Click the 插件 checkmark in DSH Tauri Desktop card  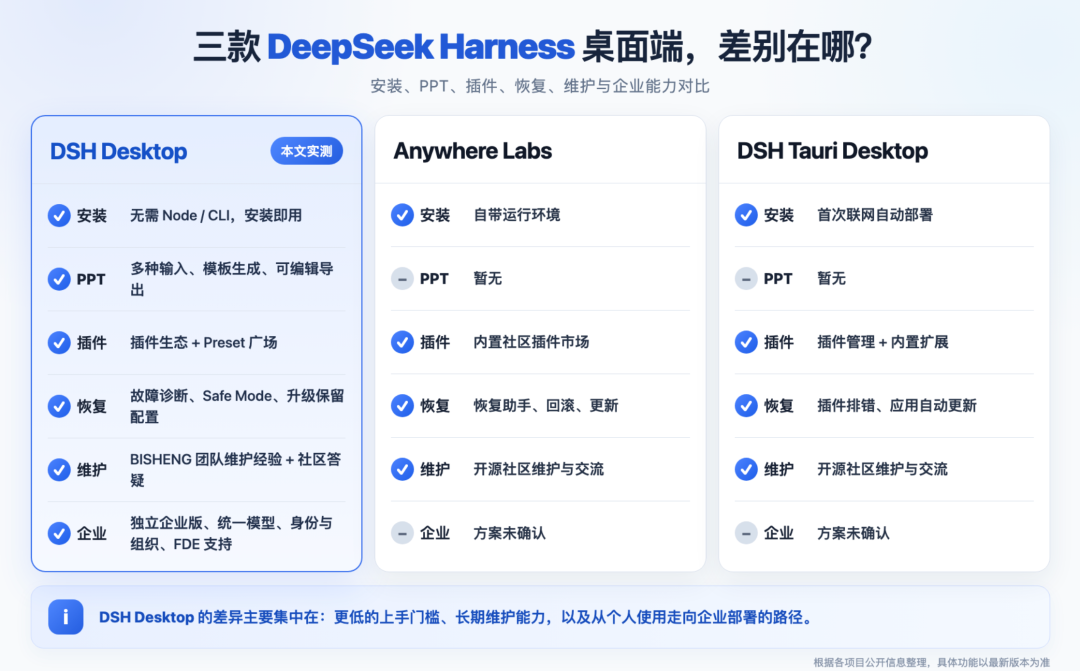click(746, 342)
